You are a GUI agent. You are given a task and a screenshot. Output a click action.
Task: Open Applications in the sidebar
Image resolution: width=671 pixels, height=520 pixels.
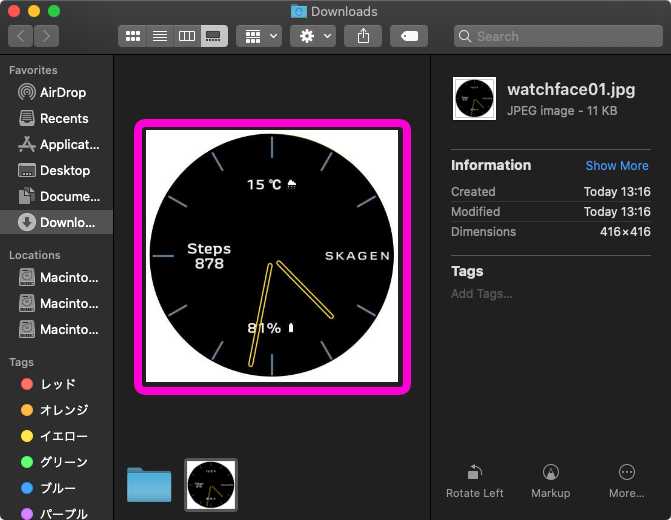point(56,145)
